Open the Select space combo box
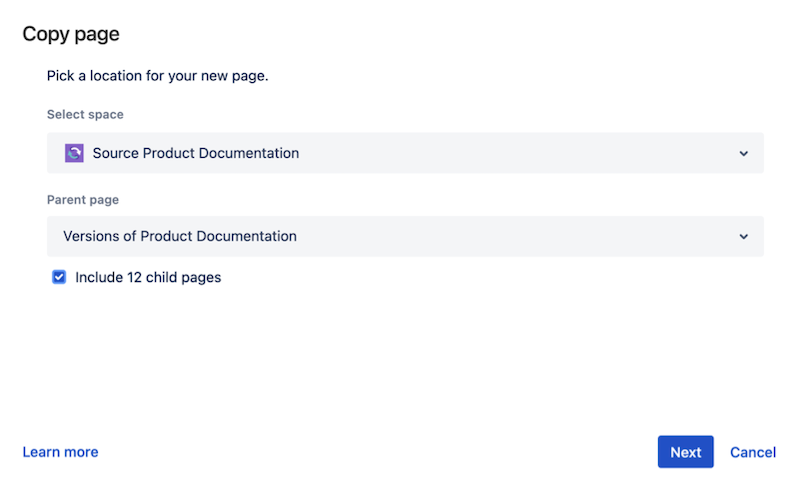 (x=405, y=153)
